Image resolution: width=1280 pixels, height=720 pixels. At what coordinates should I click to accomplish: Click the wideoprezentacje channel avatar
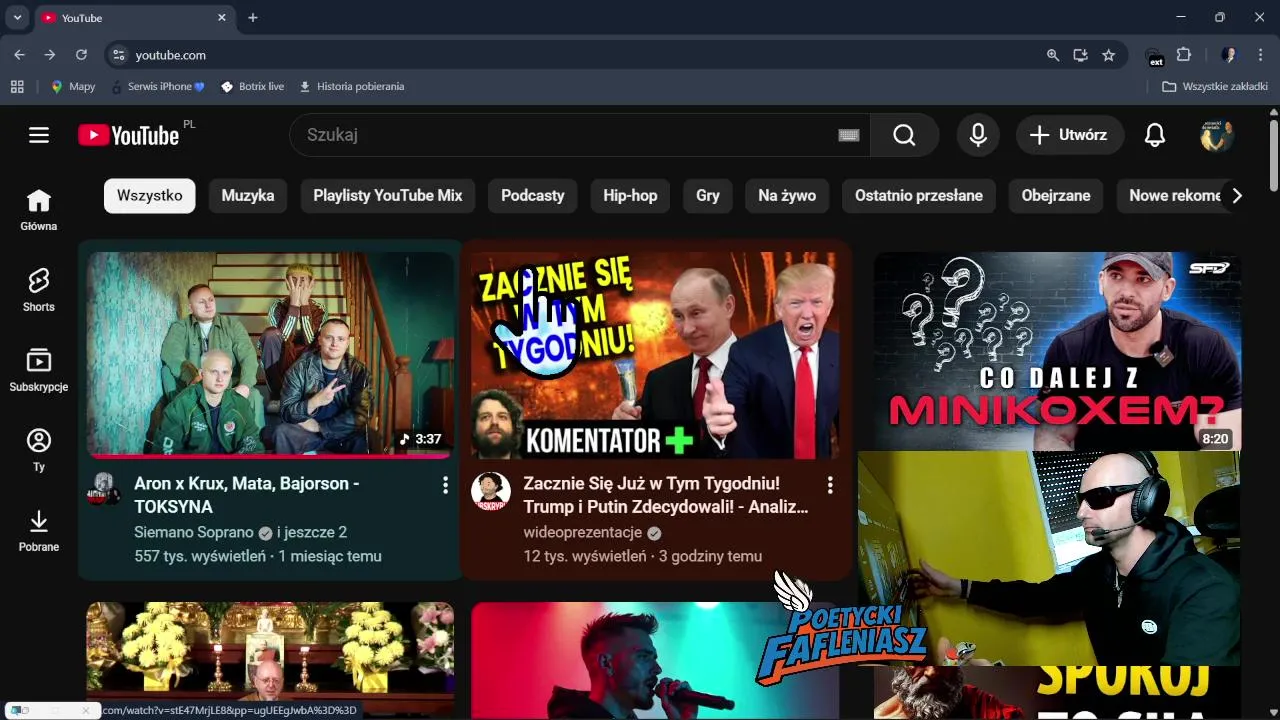coord(490,491)
